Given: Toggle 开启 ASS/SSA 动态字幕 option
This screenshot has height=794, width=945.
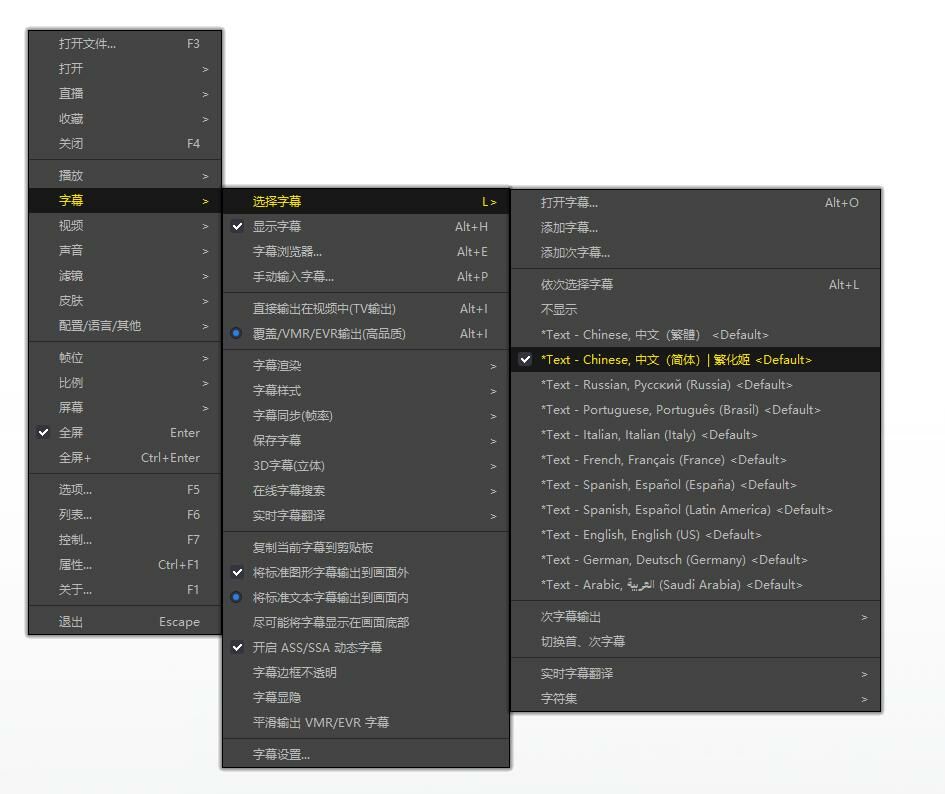Looking at the screenshot, I should [x=317, y=648].
